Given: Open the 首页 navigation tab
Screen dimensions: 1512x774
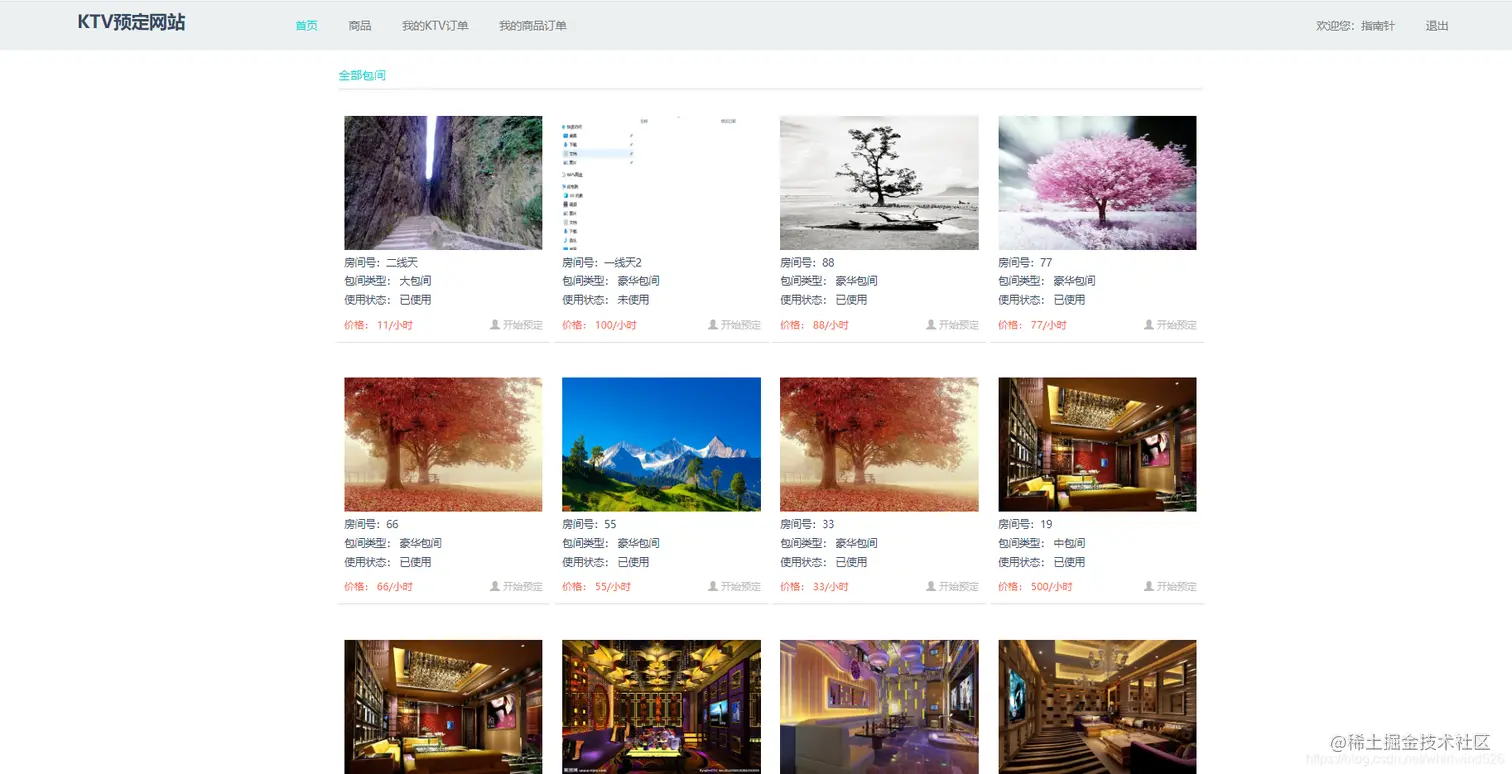Looking at the screenshot, I should pyautogui.click(x=307, y=26).
